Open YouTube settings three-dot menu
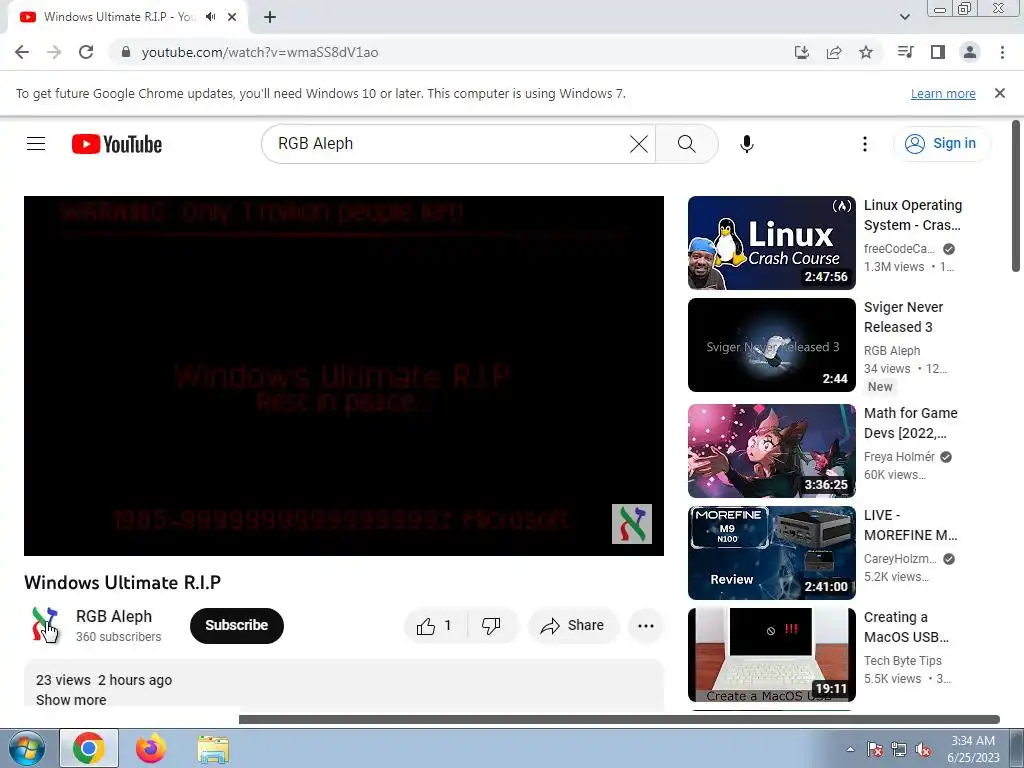Image resolution: width=1024 pixels, height=768 pixels. [x=865, y=144]
